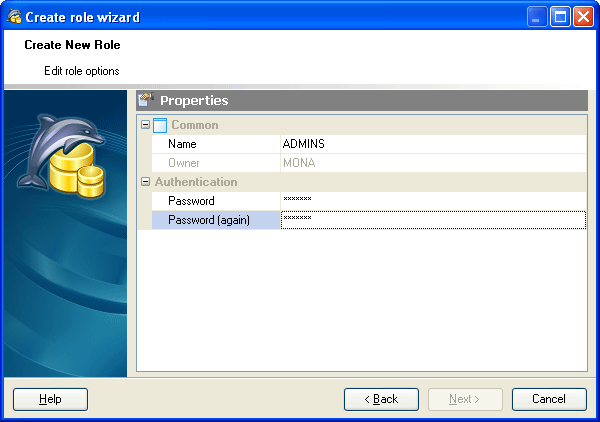The height and width of the screenshot is (422, 600).
Task: Click the Properties header icon
Action: coord(146,100)
